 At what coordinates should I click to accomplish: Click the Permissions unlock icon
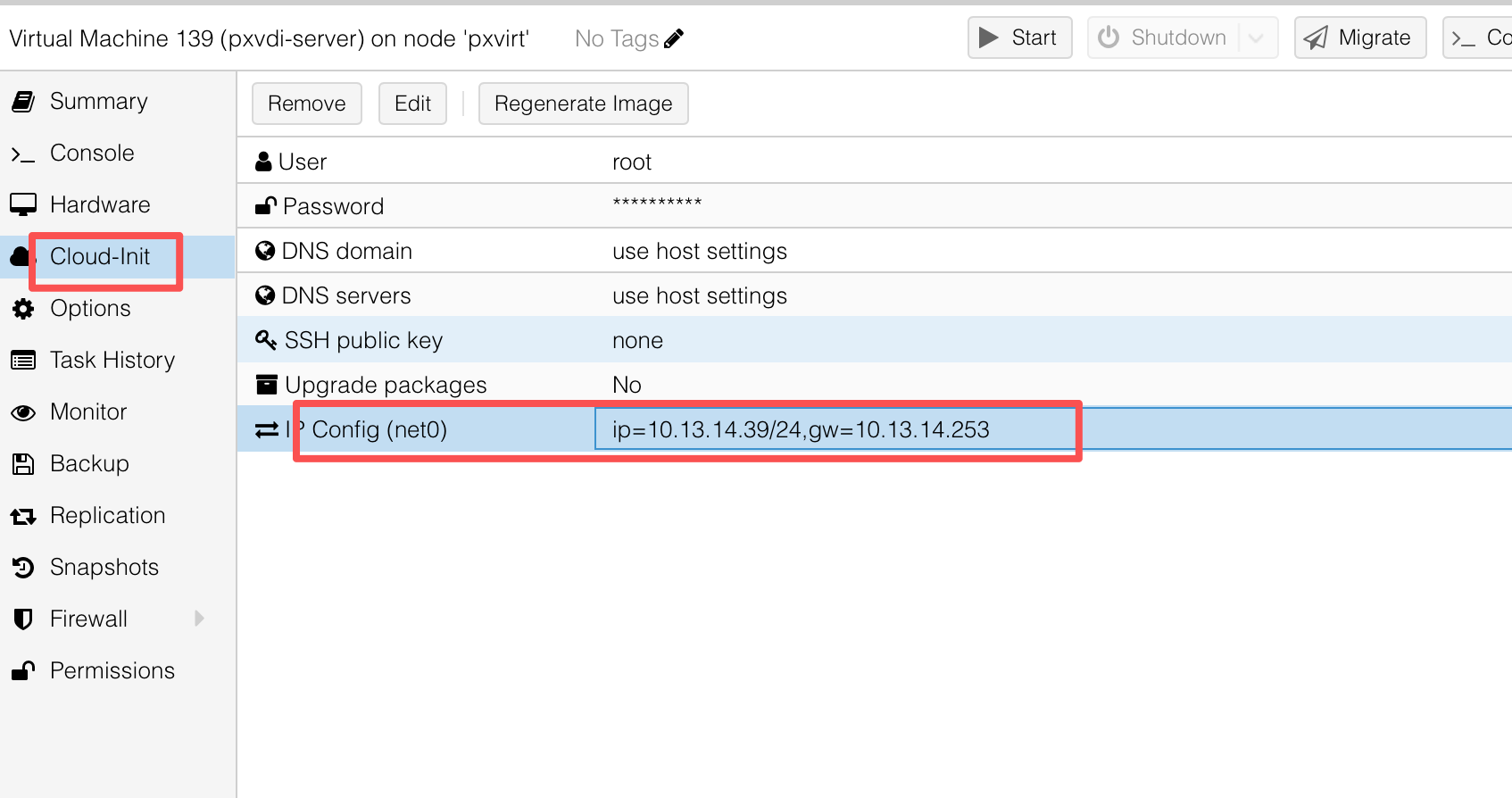pyautogui.click(x=23, y=671)
